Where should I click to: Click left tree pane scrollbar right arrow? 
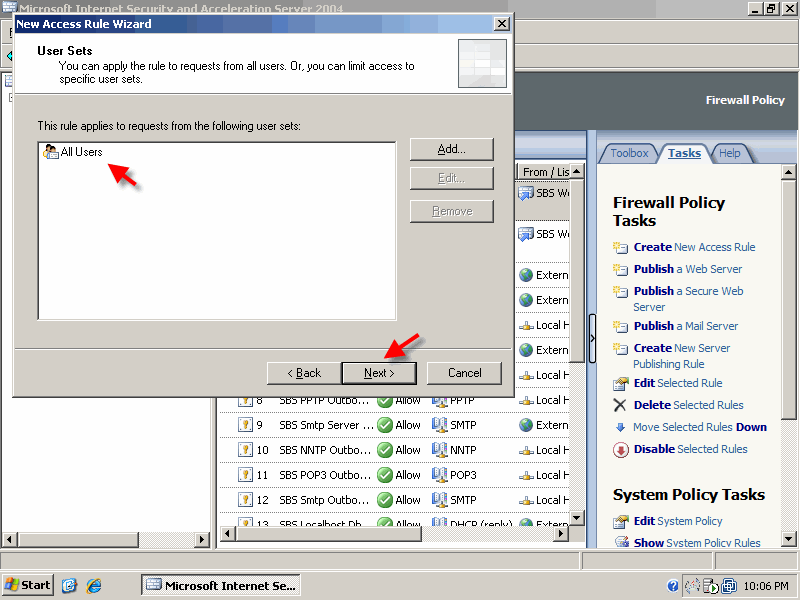(x=202, y=539)
